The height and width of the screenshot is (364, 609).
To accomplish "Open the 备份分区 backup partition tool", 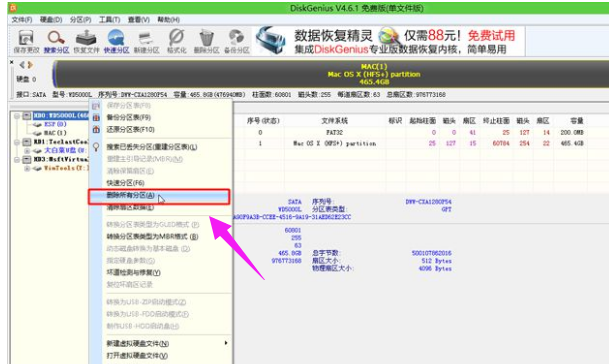I will pyautogui.click(x=237, y=41).
